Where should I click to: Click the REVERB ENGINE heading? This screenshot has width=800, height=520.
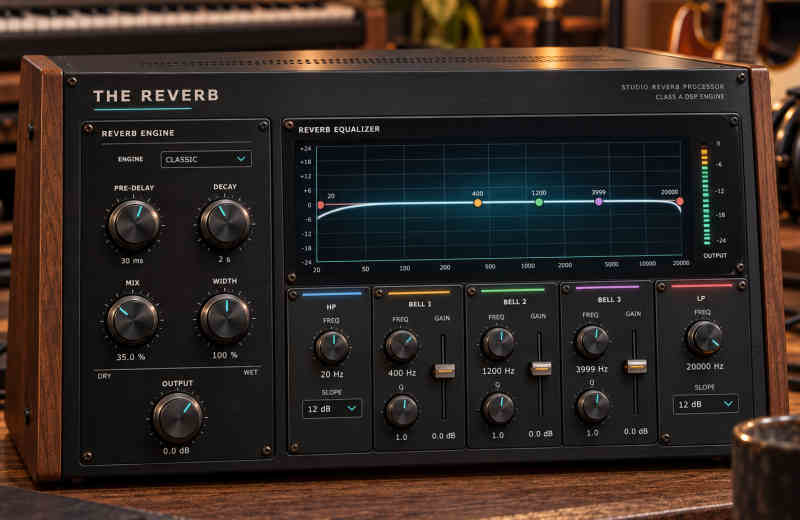coord(138,133)
